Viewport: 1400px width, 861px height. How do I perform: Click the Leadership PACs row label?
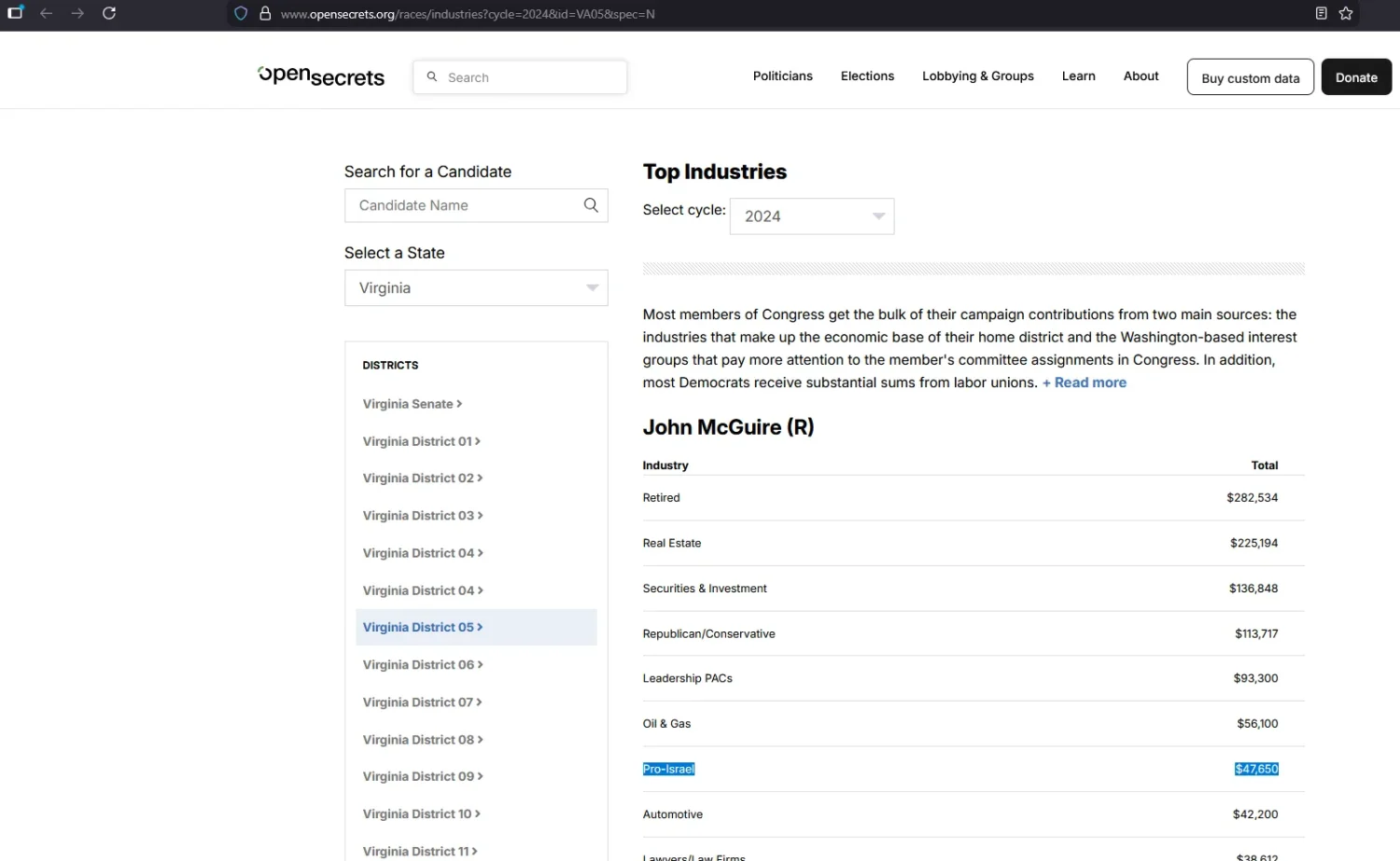pos(688,679)
